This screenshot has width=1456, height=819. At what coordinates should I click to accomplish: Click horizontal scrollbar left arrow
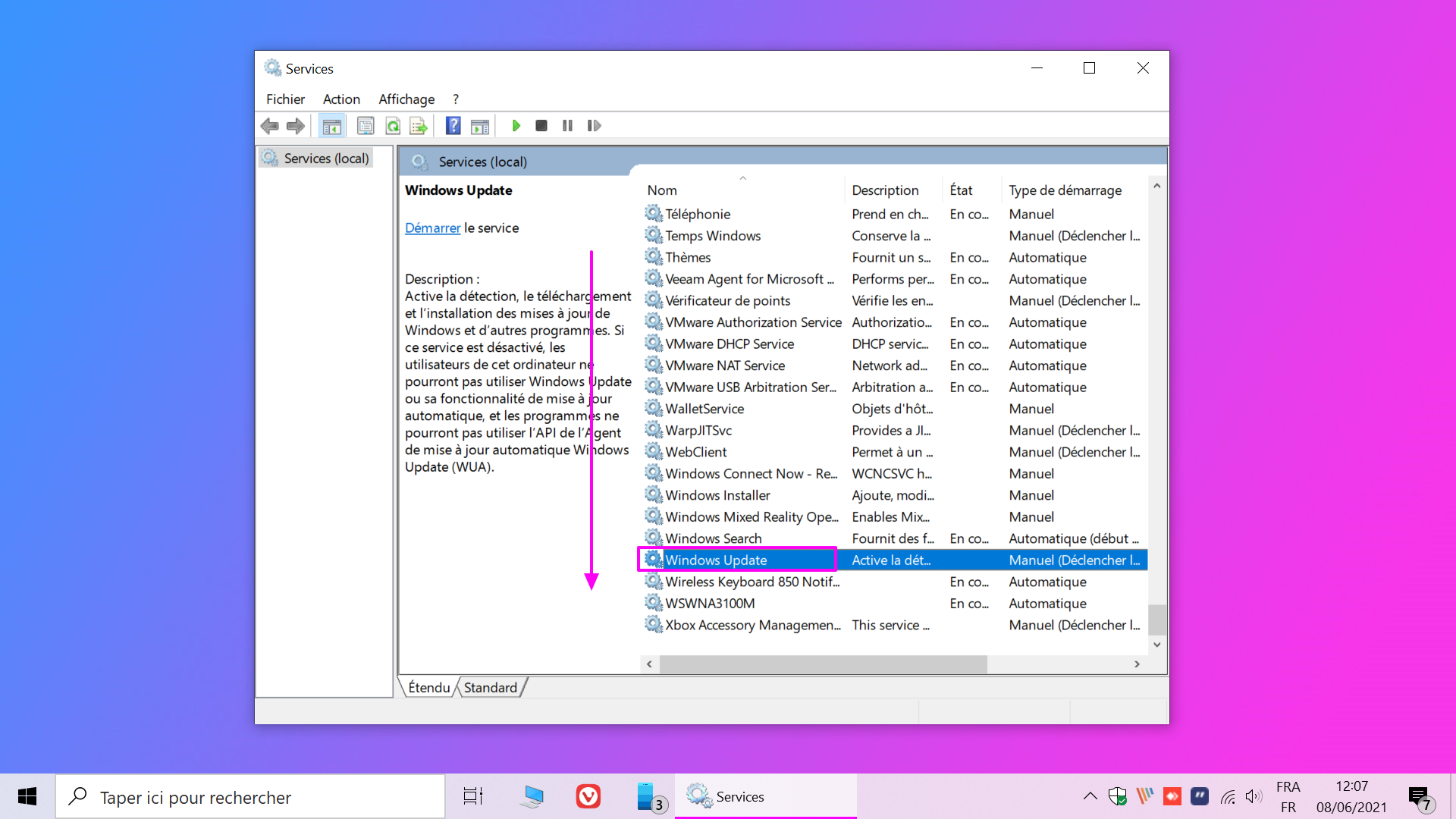point(649,664)
